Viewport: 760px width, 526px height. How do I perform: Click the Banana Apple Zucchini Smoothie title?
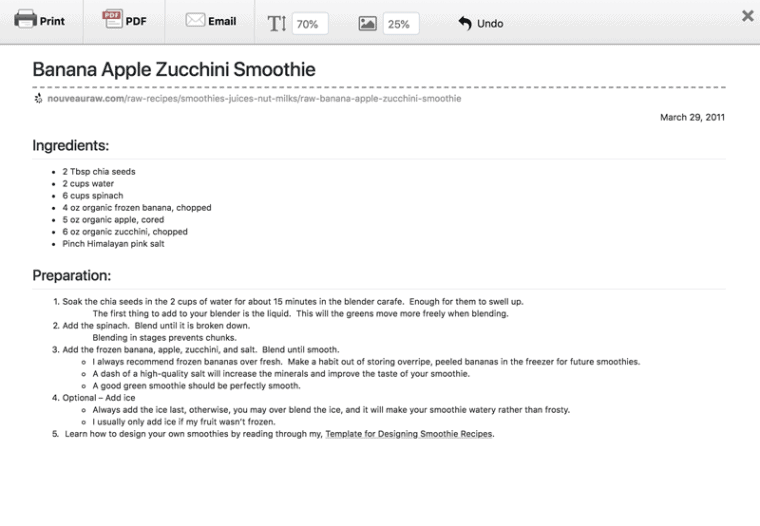(x=174, y=70)
